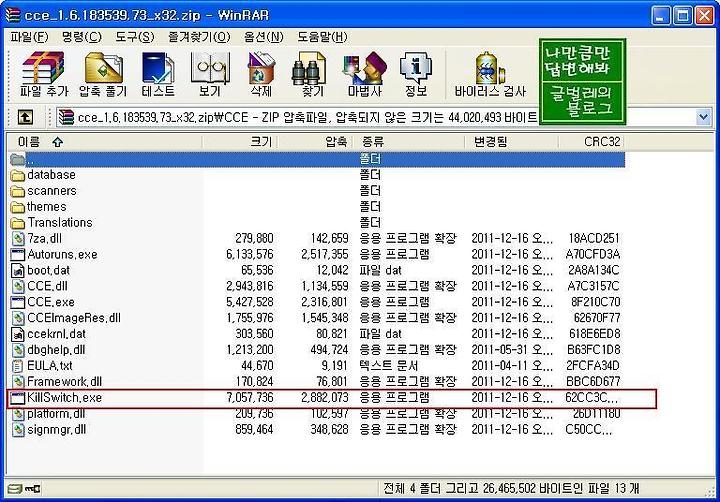
Task: Go up one folder with the arrow button
Action: point(25,117)
